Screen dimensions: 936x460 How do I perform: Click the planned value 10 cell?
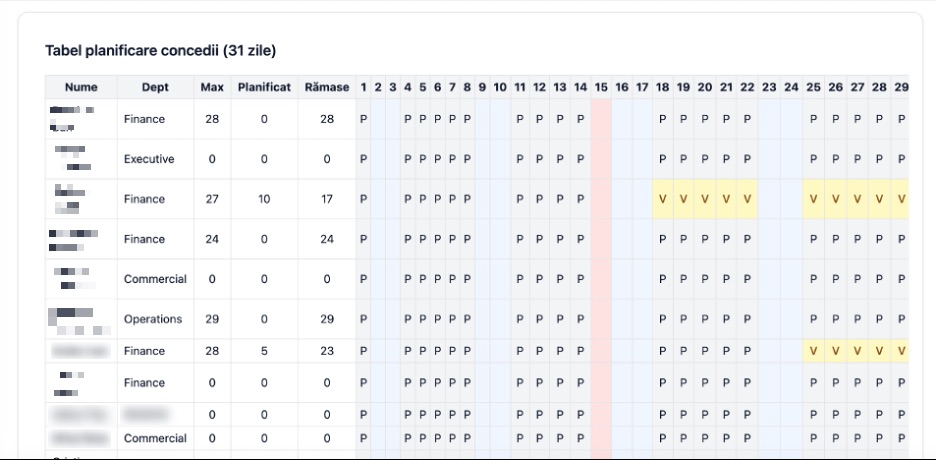[x=264, y=199]
